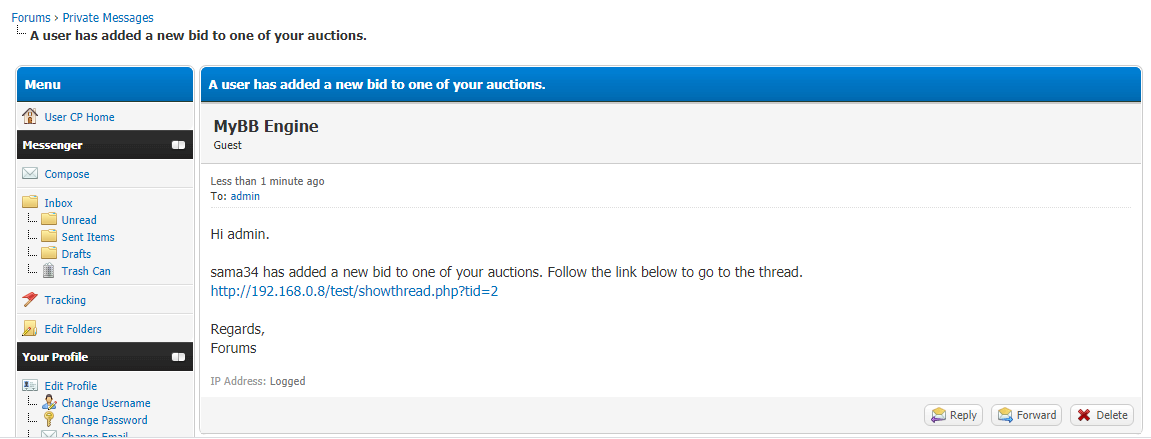The height and width of the screenshot is (439, 1151).
Task: Forward this private message
Action: [x=1026, y=415]
